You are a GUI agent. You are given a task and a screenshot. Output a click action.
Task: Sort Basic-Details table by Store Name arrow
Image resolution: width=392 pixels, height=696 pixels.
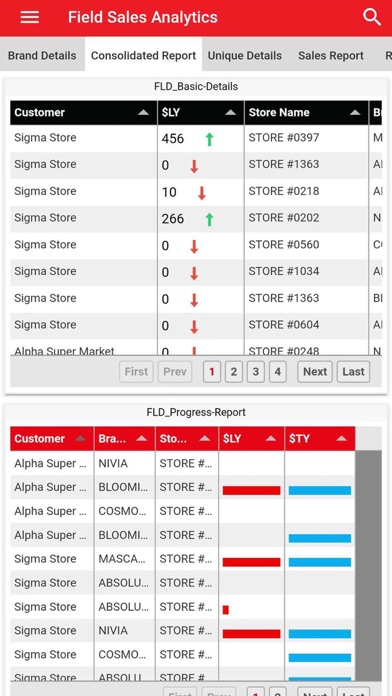pyautogui.click(x=355, y=113)
